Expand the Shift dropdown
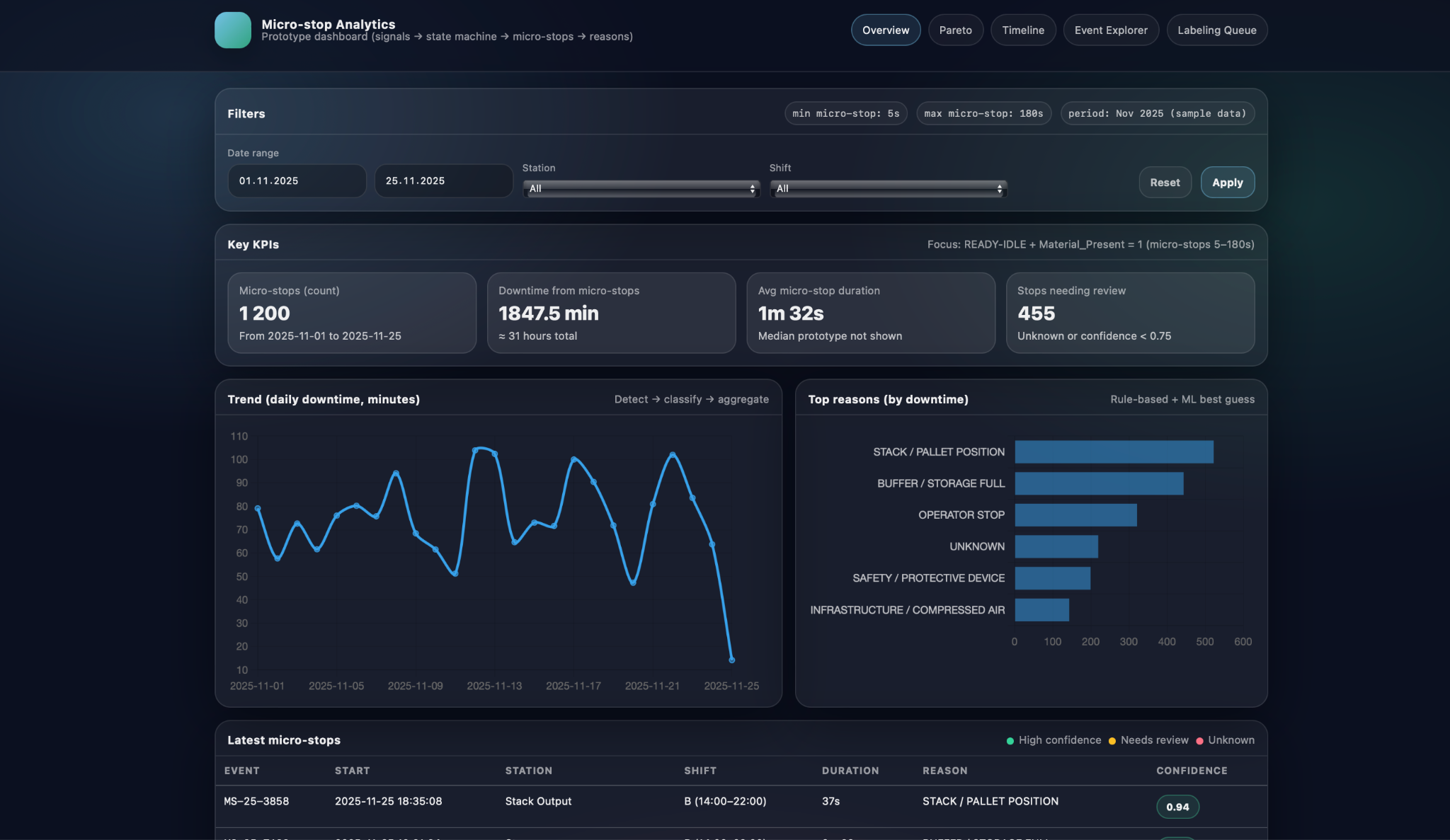The height and width of the screenshot is (840, 1450). tap(888, 188)
